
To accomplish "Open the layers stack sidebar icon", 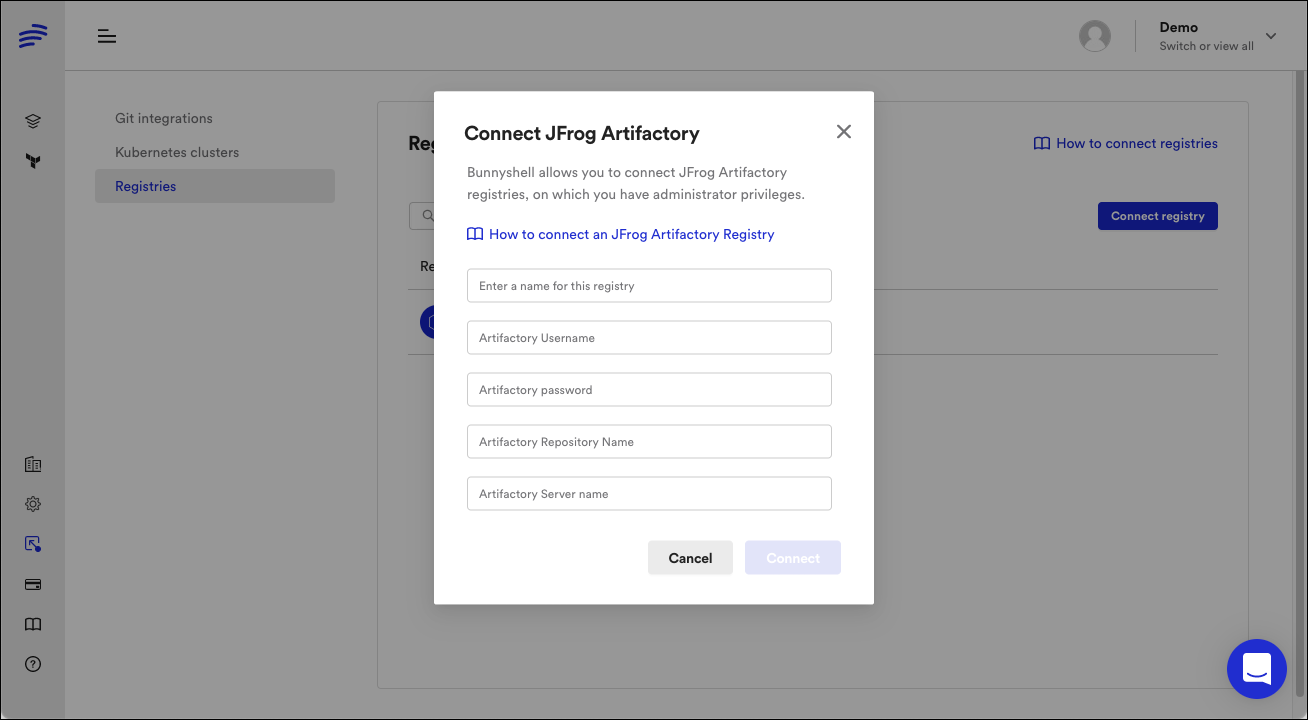I will 33,121.
